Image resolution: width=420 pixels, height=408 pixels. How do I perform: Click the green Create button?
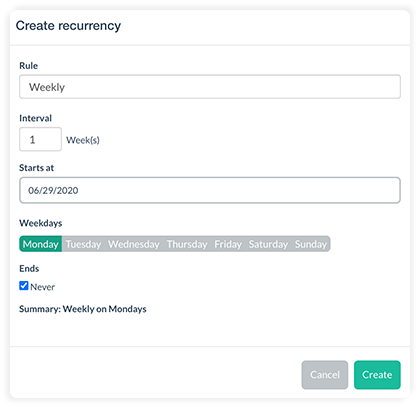pyautogui.click(x=377, y=375)
